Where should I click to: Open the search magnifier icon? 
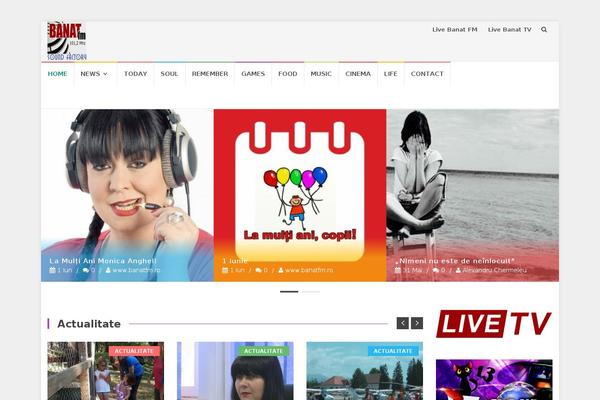point(544,29)
